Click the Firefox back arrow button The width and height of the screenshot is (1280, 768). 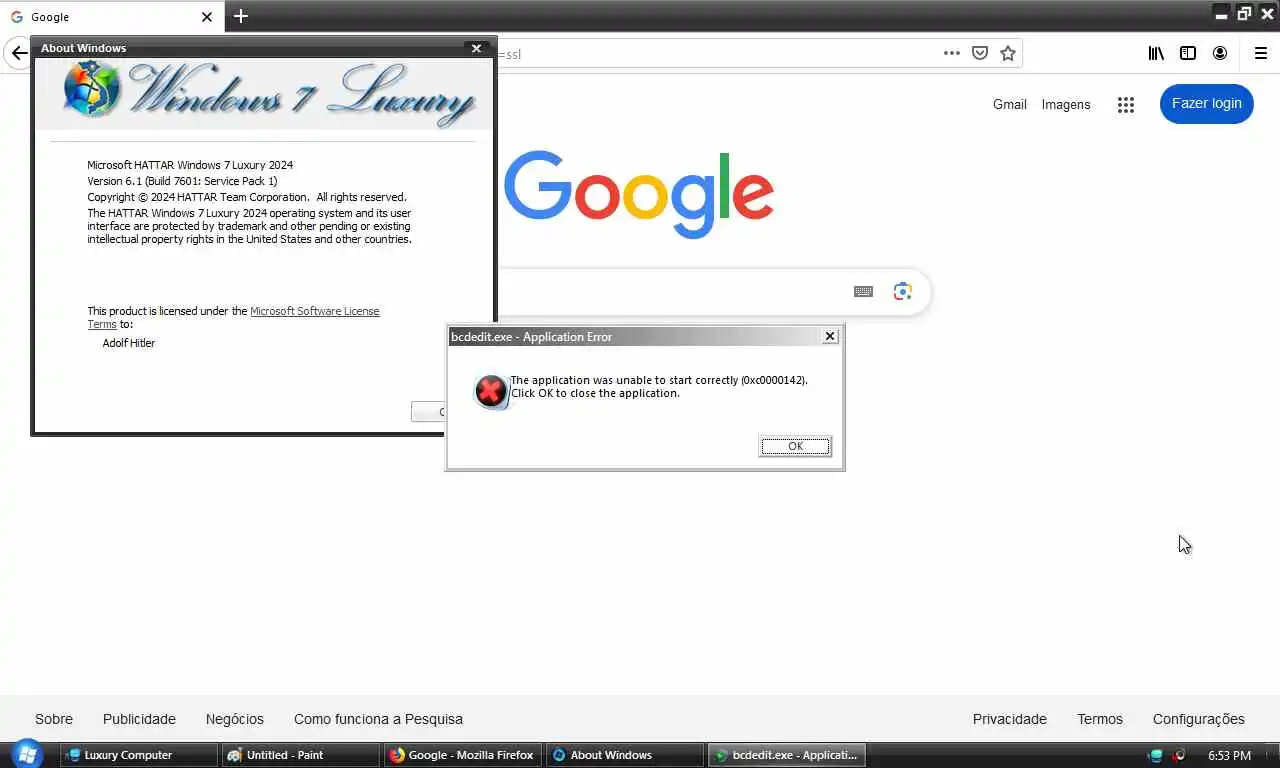coord(19,54)
